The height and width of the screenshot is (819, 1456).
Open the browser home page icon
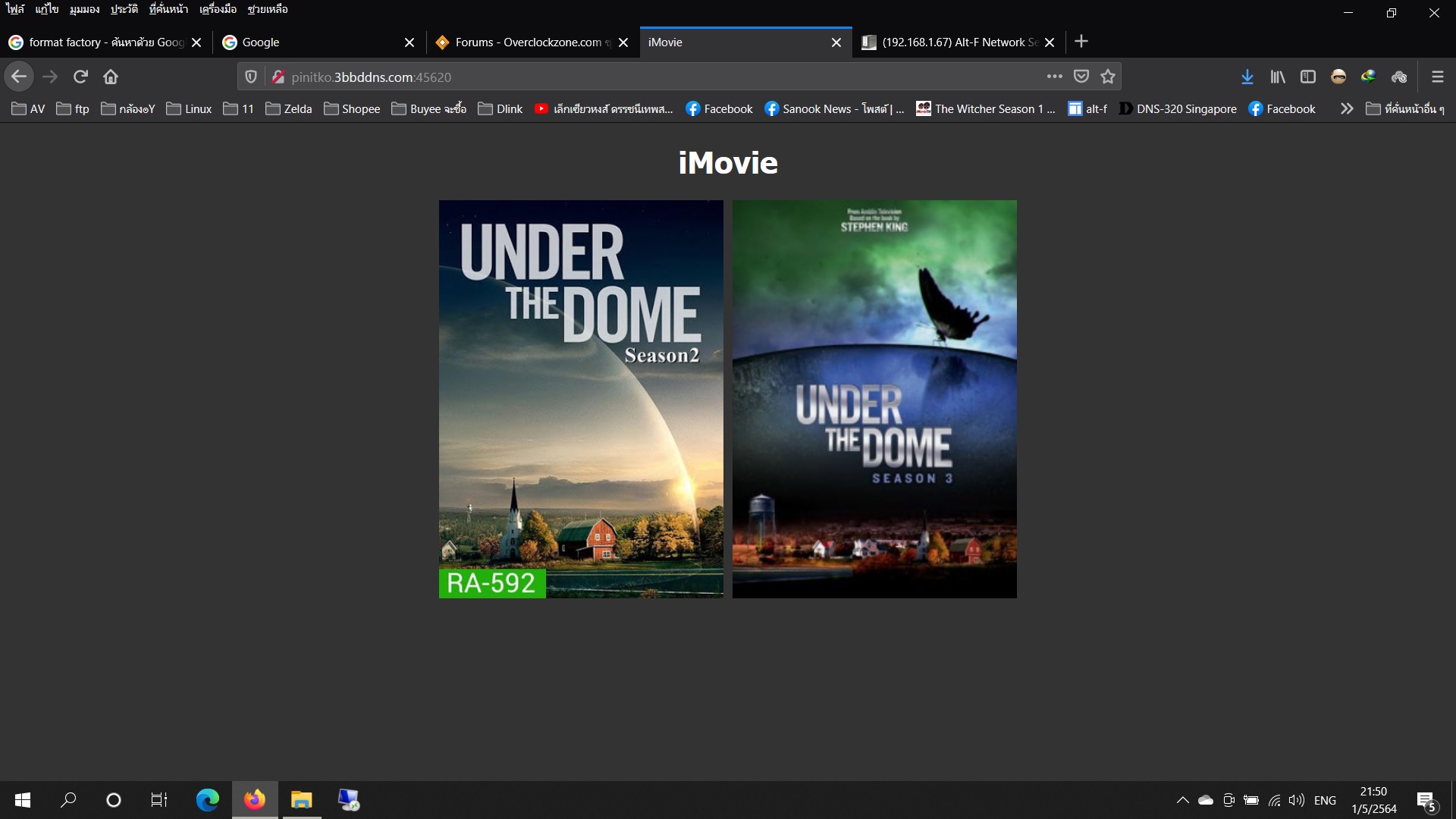pyautogui.click(x=111, y=77)
